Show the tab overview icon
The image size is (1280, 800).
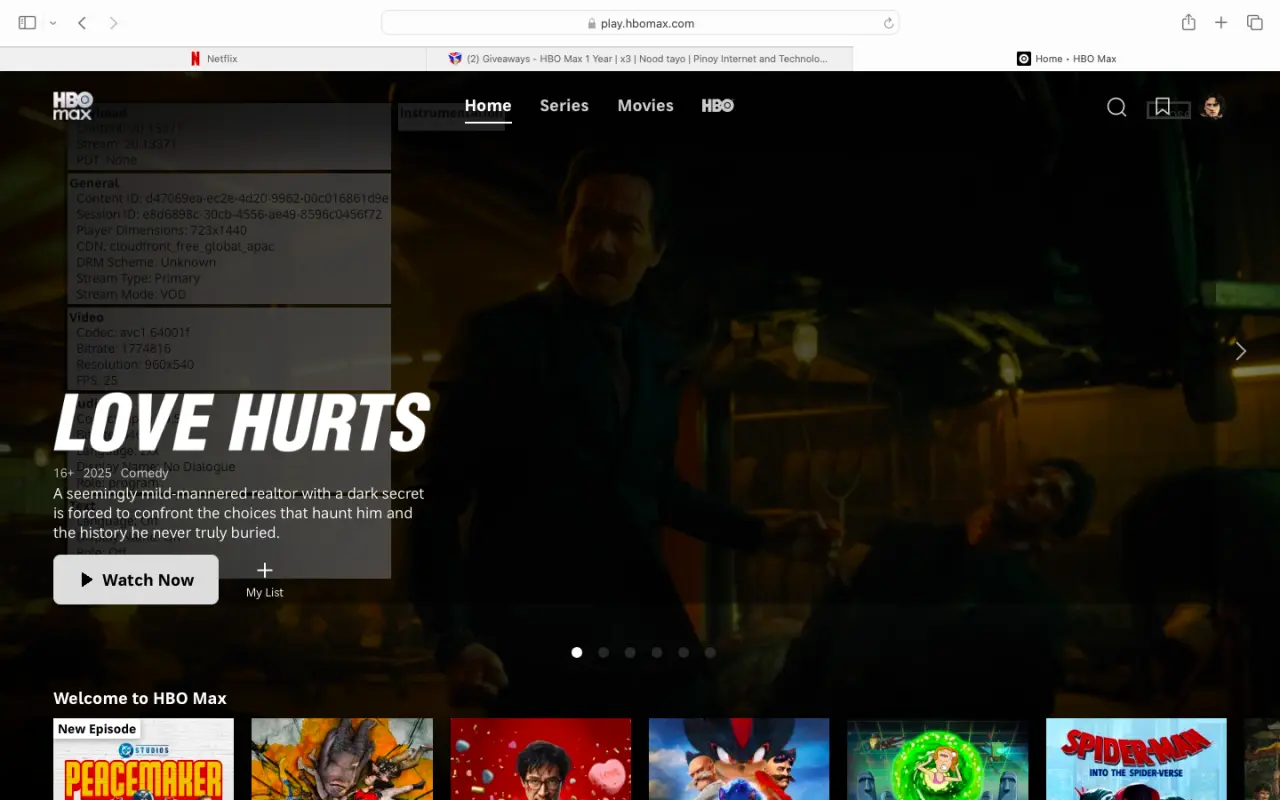coord(1254,23)
